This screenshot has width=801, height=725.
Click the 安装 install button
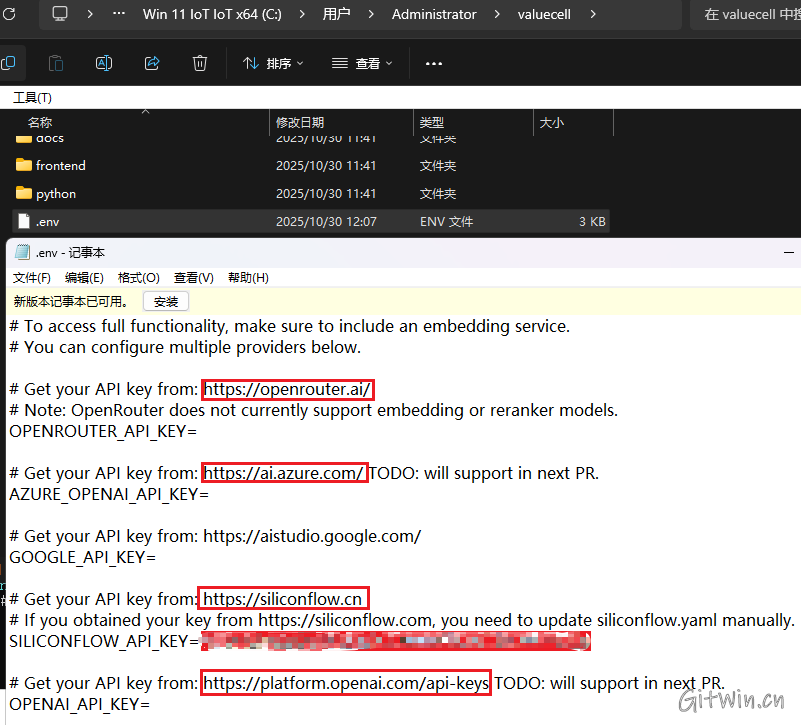pyautogui.click(x=166, y=301)
